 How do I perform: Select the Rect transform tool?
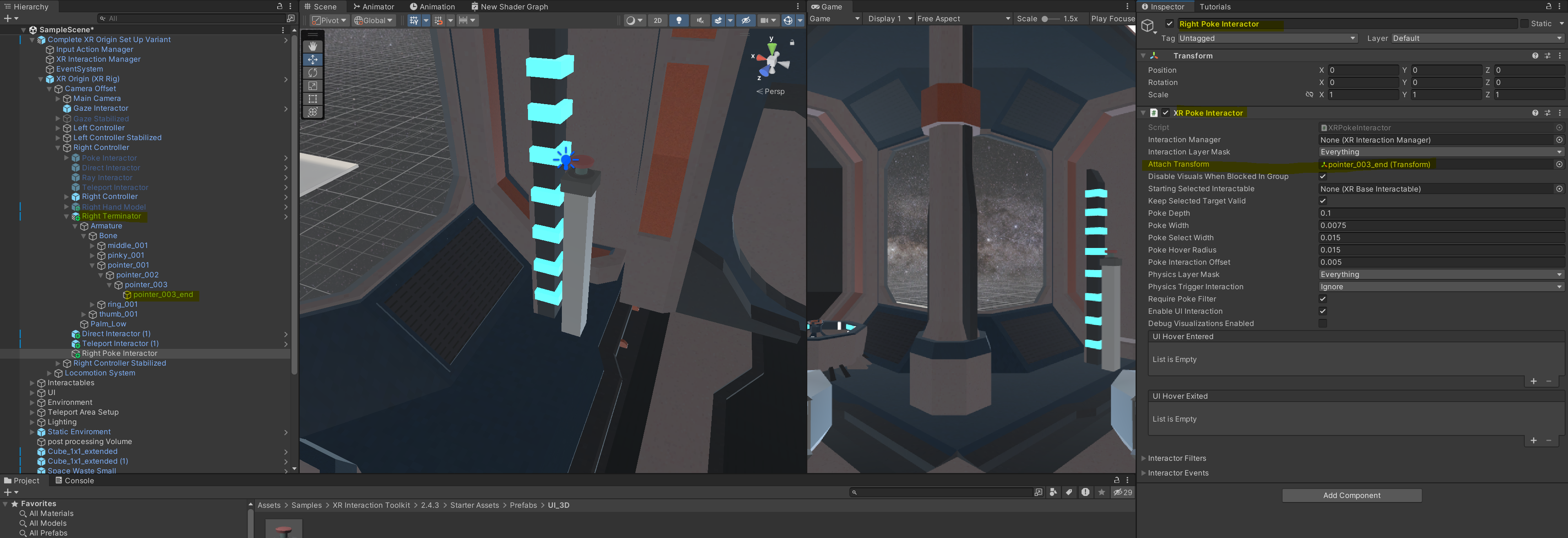pos(312,99)
